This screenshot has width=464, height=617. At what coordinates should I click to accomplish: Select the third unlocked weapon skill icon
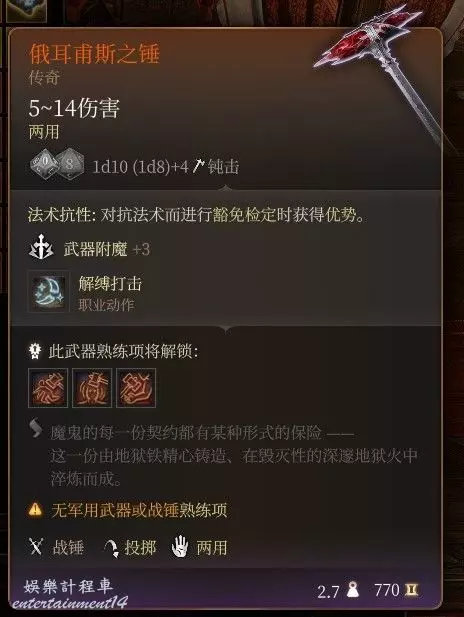point(136,388)
